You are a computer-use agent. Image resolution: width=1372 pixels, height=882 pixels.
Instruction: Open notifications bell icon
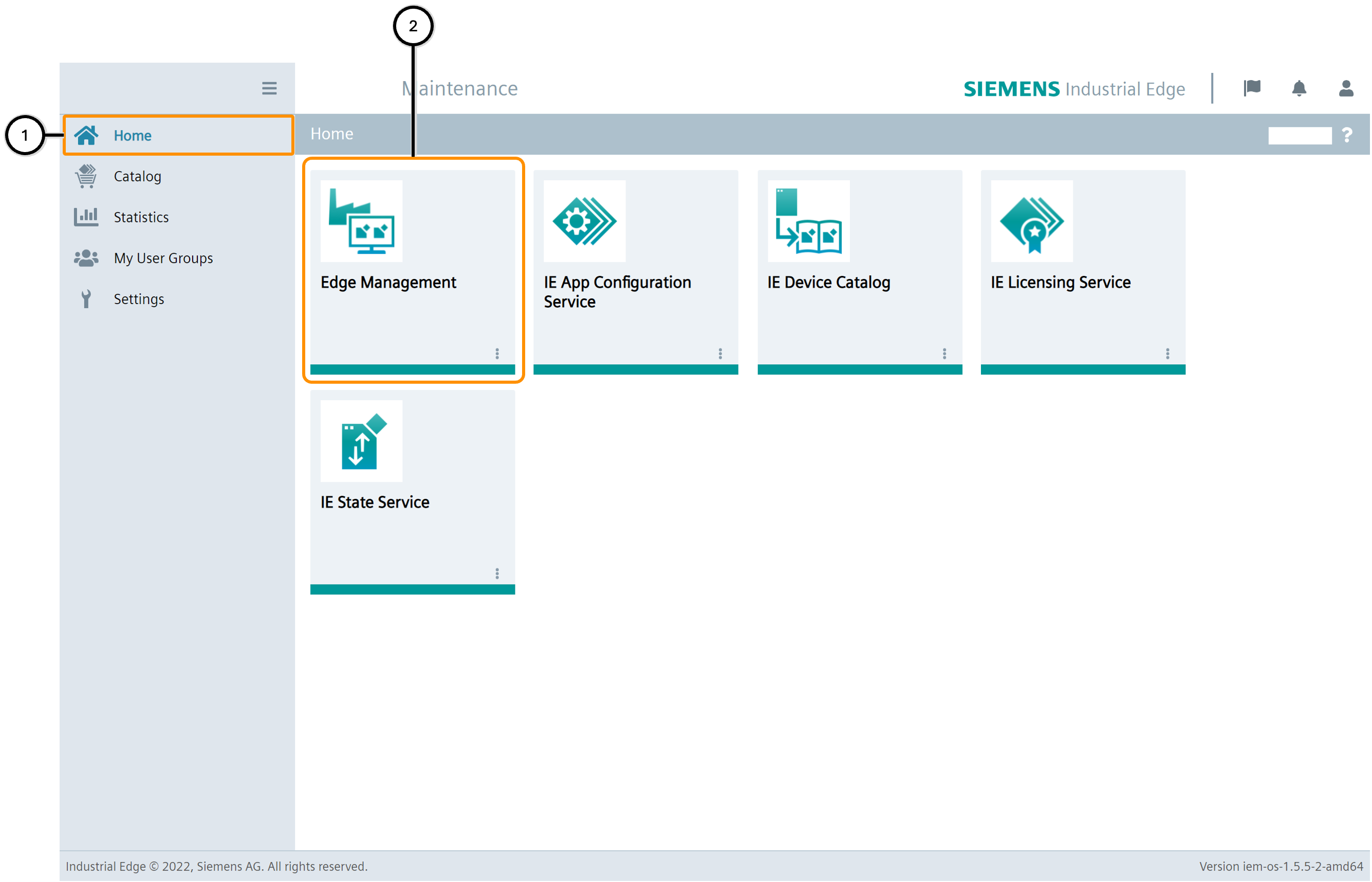point(1299,88)
